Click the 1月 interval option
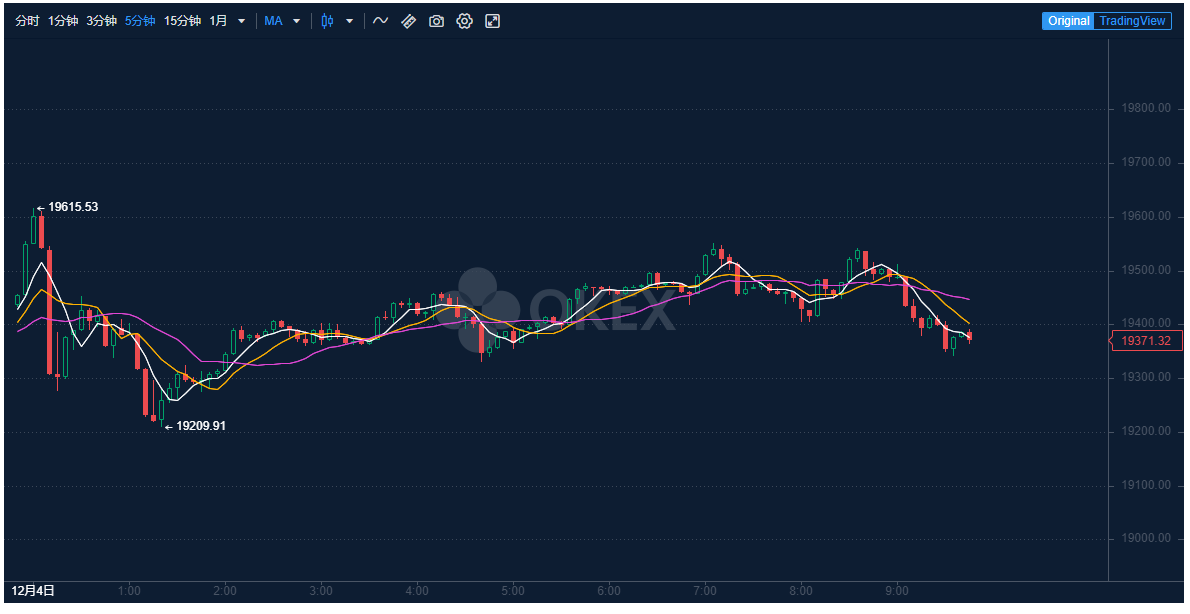Screen dimensions: 1190x614 (x=218, y=21)
